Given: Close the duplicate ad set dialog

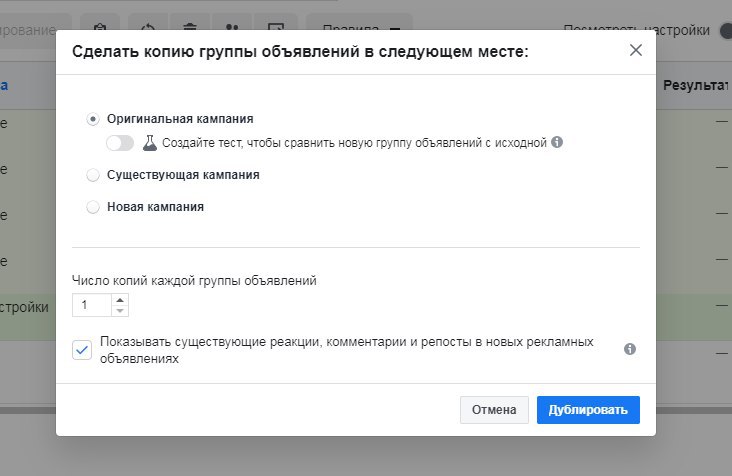Looking at the screenshot, I should pyautogui.click(x=636, y=50).
